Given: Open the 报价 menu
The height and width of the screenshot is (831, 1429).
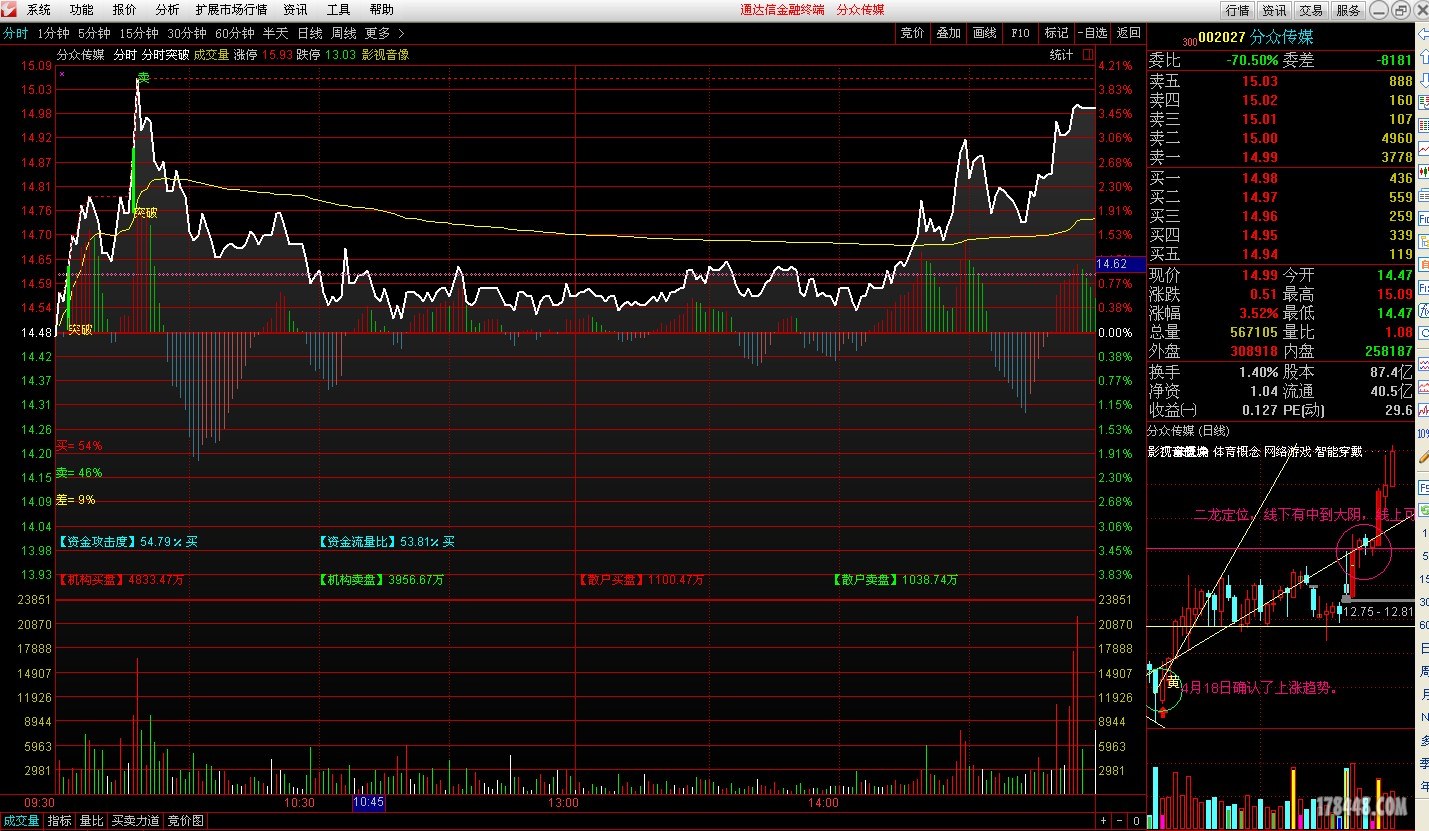Looking at the screenshot, I should [x=125, y=10].
